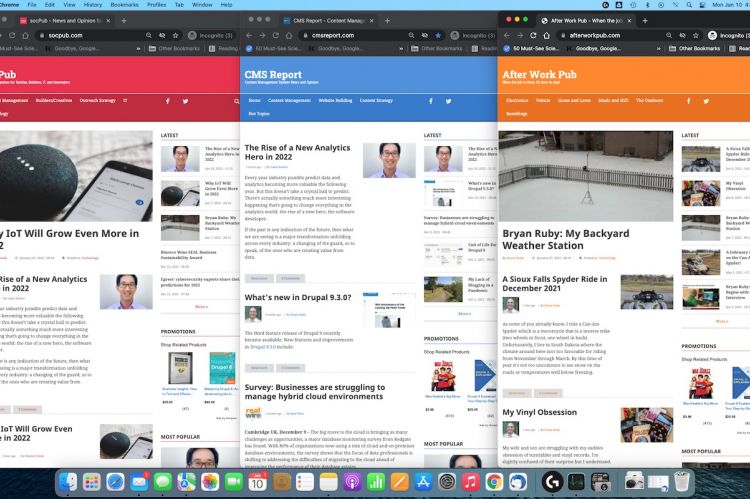Click More under Latest on CMS Report page
750x499 pixels.
tap(464, 313)
